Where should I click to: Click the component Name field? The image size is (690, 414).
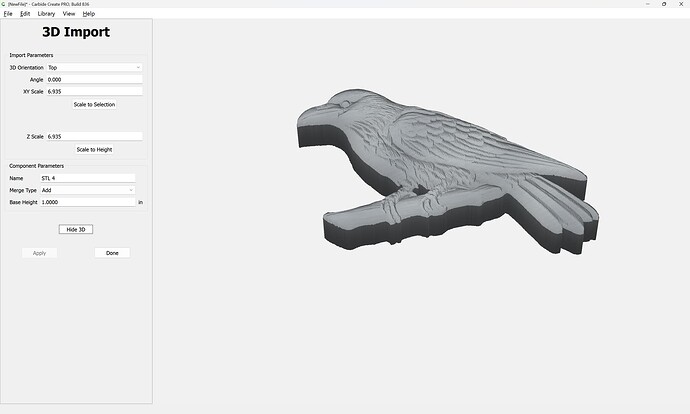tap(87, 178)
